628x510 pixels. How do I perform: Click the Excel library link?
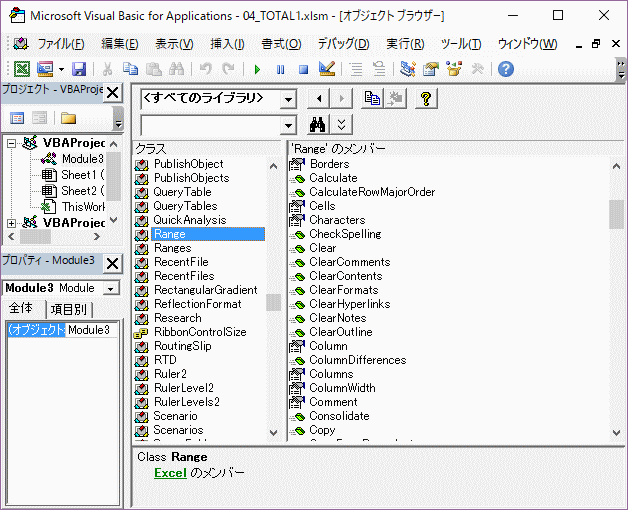tap(171, 473)
